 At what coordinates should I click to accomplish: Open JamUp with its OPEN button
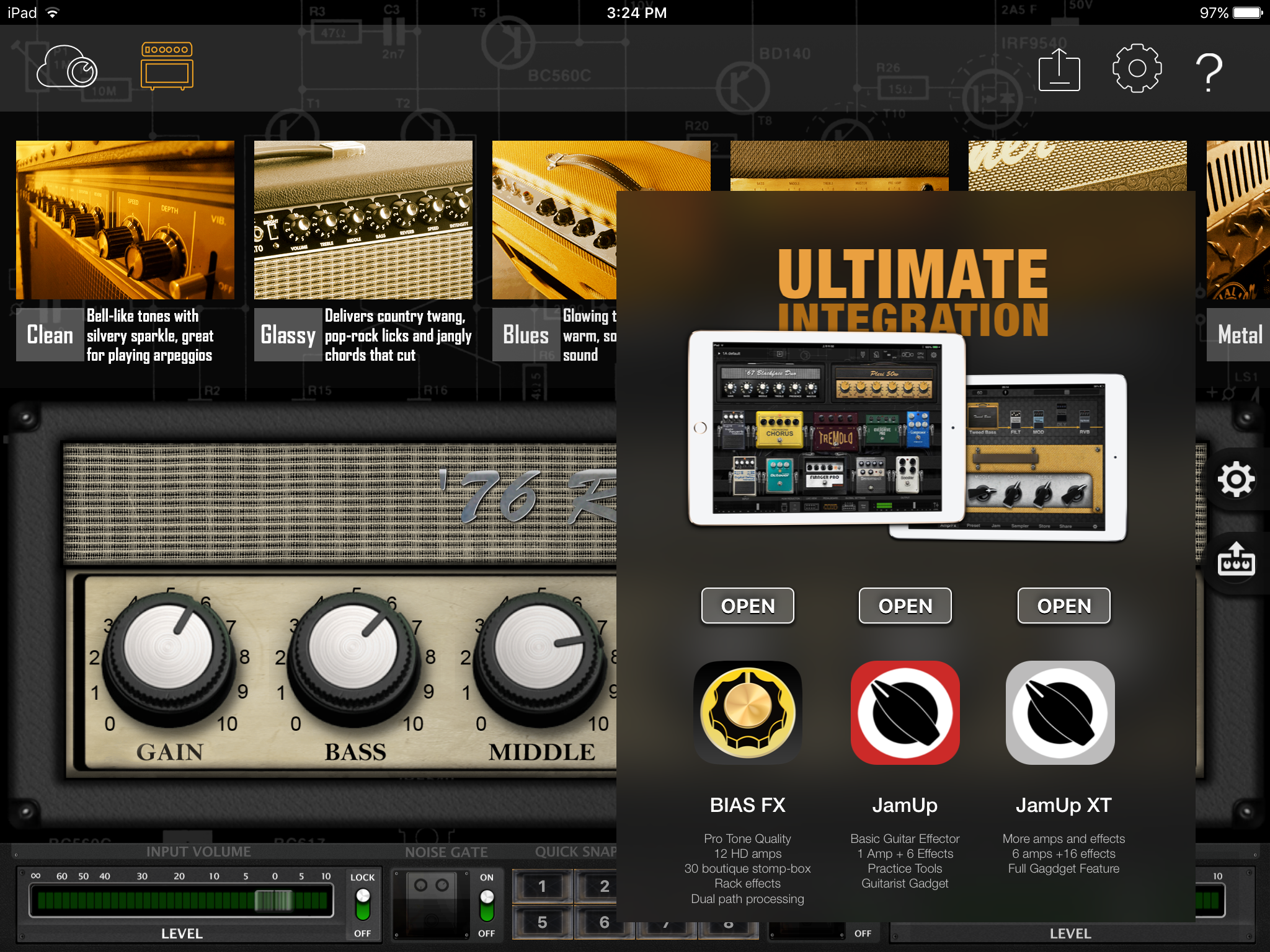pos(905,606)
